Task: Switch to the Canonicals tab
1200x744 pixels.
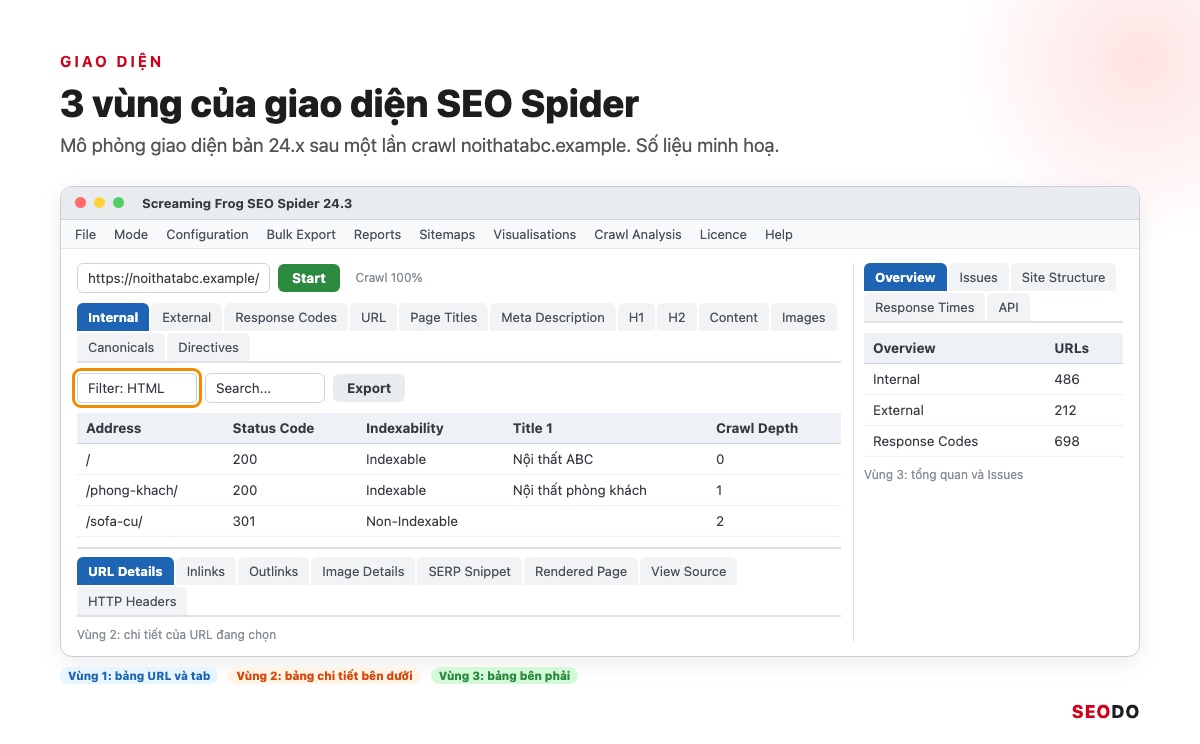Action: pos(121,348)
